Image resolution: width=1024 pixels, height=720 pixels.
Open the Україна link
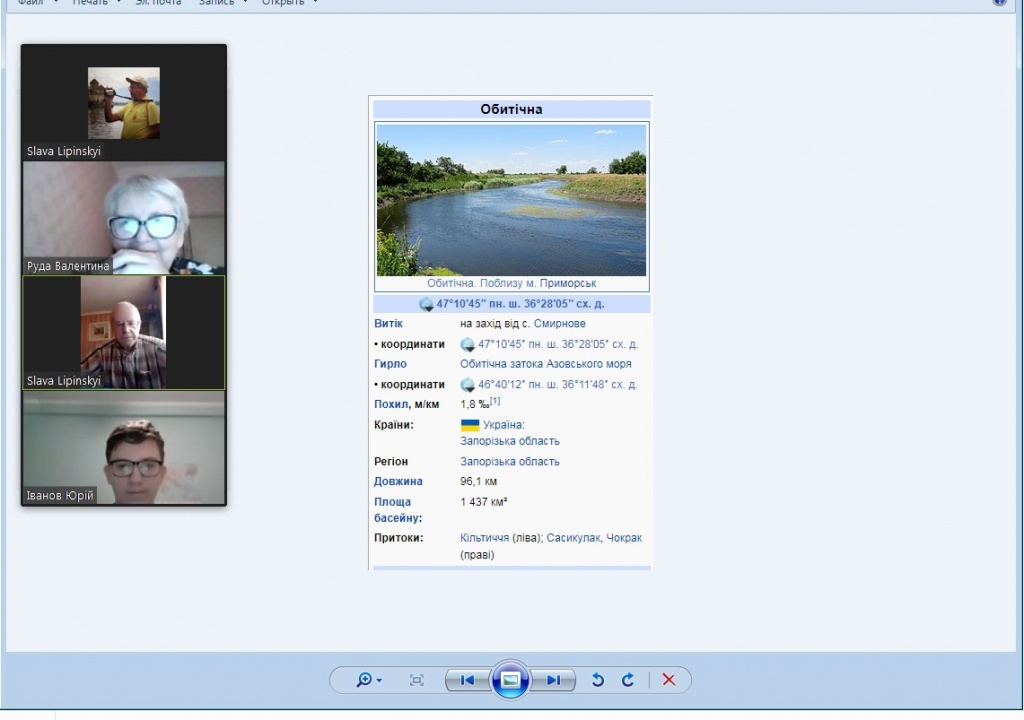click(502, 425)
